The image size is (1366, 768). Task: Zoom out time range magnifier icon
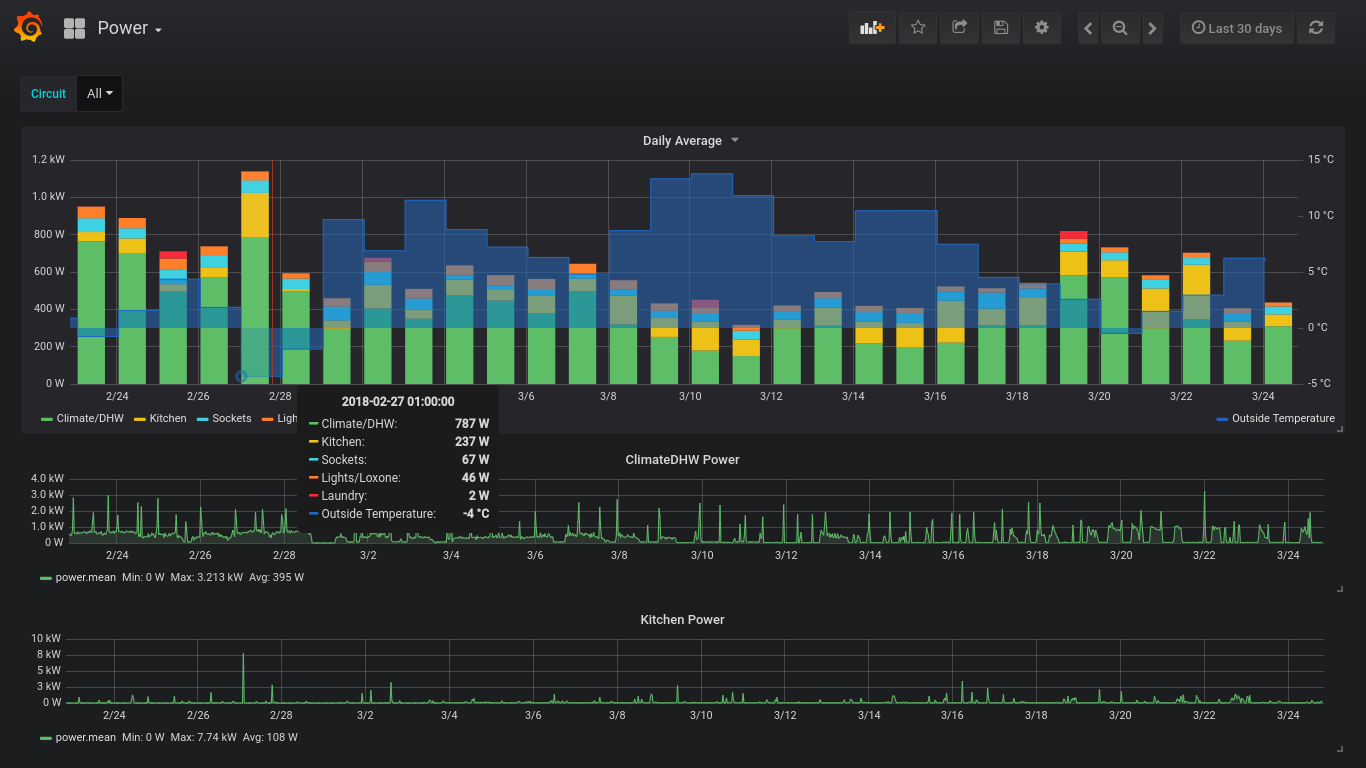click(x=1120, y=28)
